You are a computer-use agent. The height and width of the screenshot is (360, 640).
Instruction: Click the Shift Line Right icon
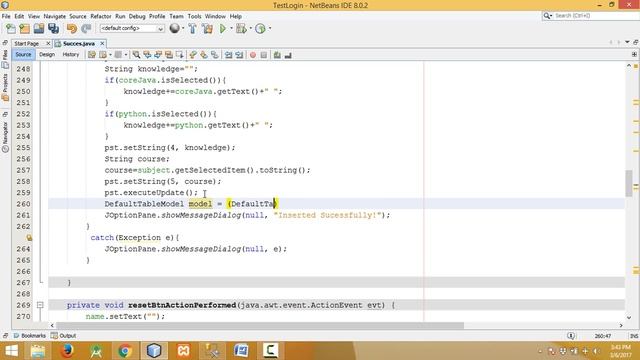pos(239,55)
